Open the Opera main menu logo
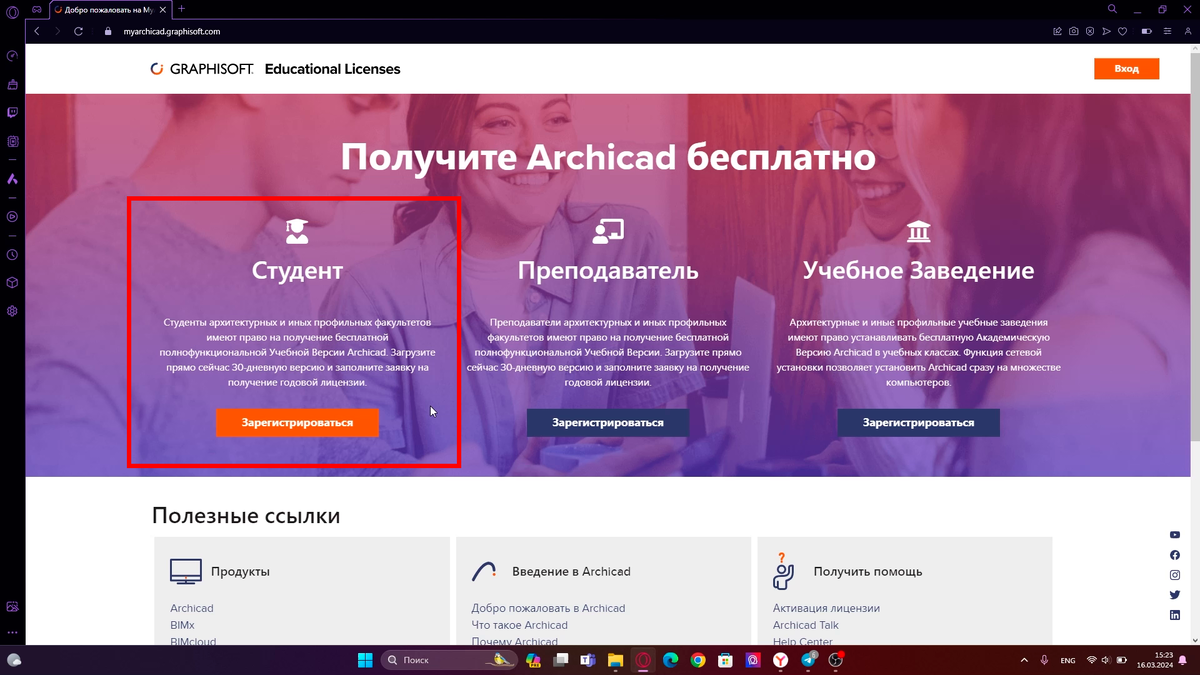1200x675 pixels. pos(12,10)
